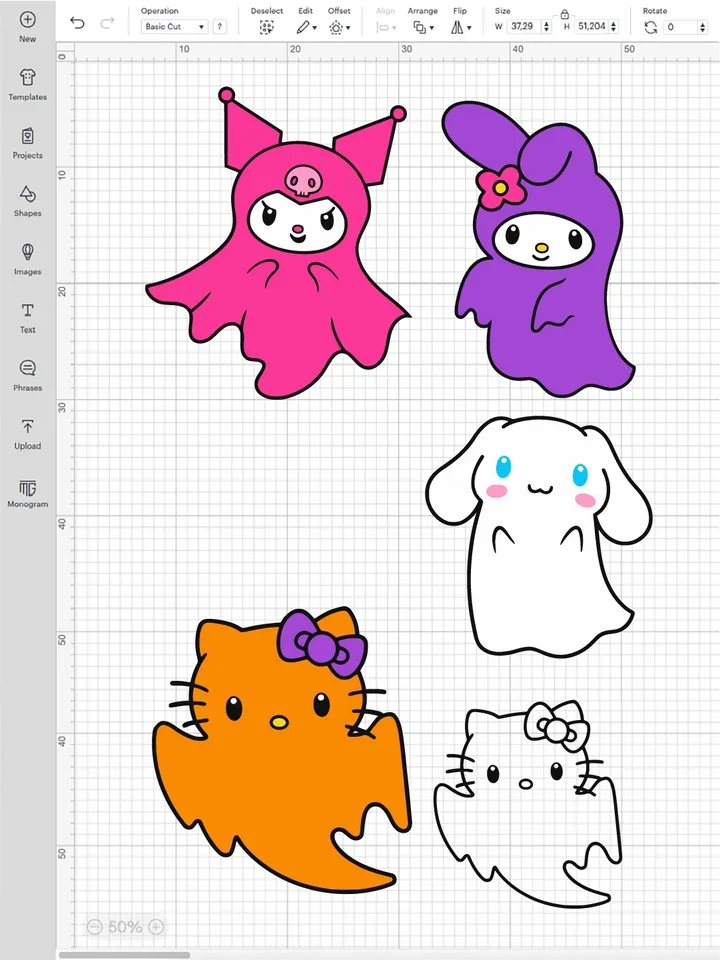Viewport: 720px width, 960px height.
Task: Click the zoom in plus button
Action: tap(156, 927)
